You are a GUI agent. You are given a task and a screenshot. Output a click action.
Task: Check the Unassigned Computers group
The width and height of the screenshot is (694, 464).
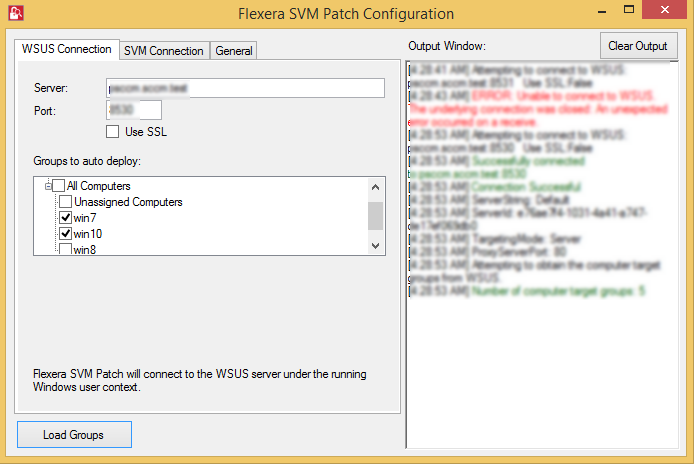66,202
